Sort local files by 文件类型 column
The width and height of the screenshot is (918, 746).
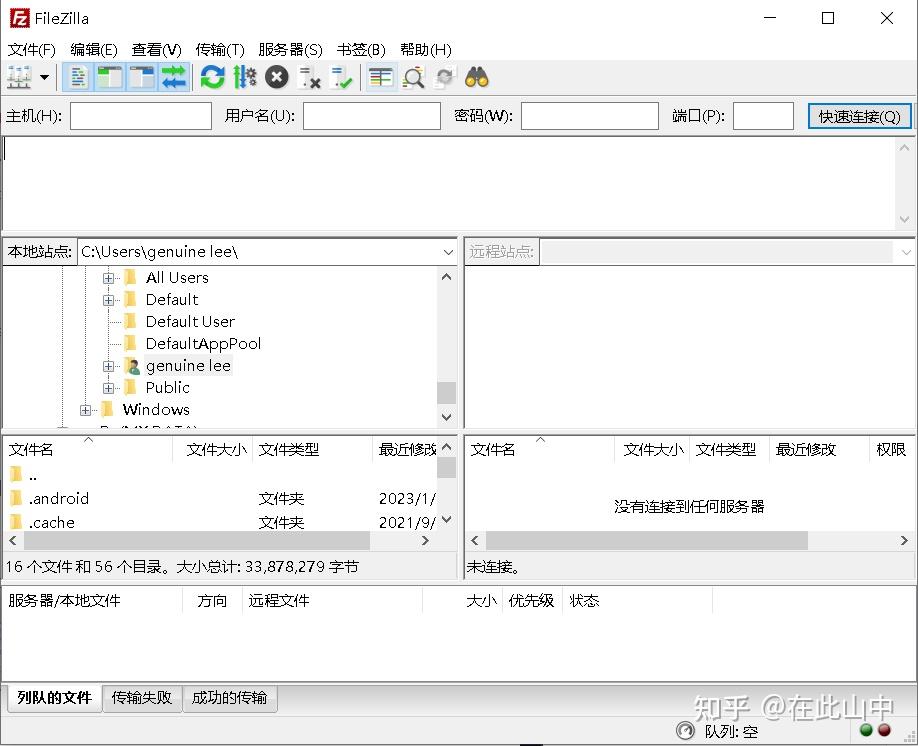click(313, 450)
